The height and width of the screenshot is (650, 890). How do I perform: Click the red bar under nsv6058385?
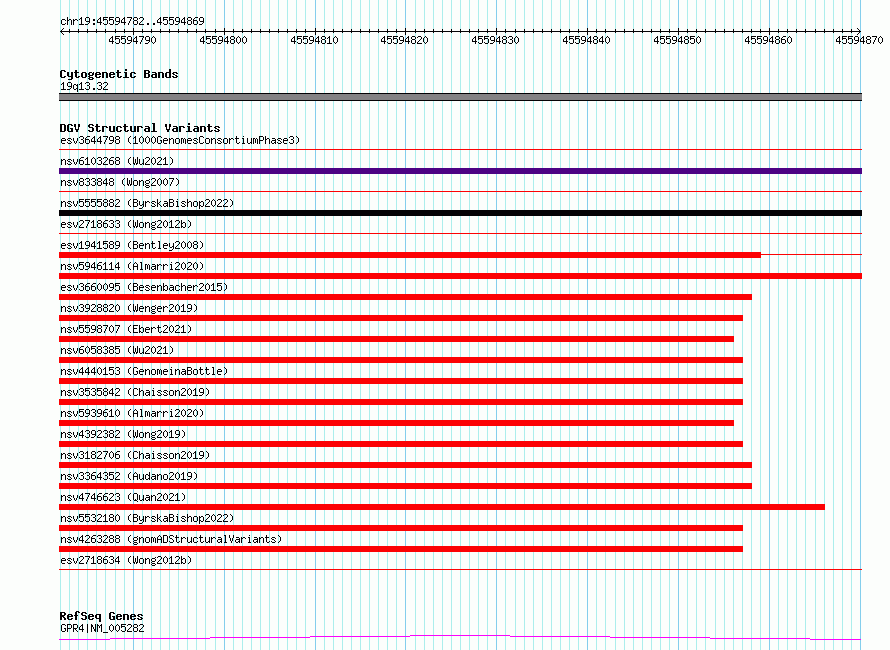coord(401,360)
